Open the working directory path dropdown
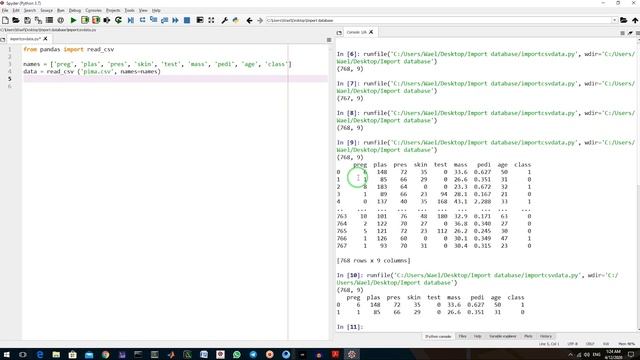Screen dimensions: 640x360 [614, 20]
